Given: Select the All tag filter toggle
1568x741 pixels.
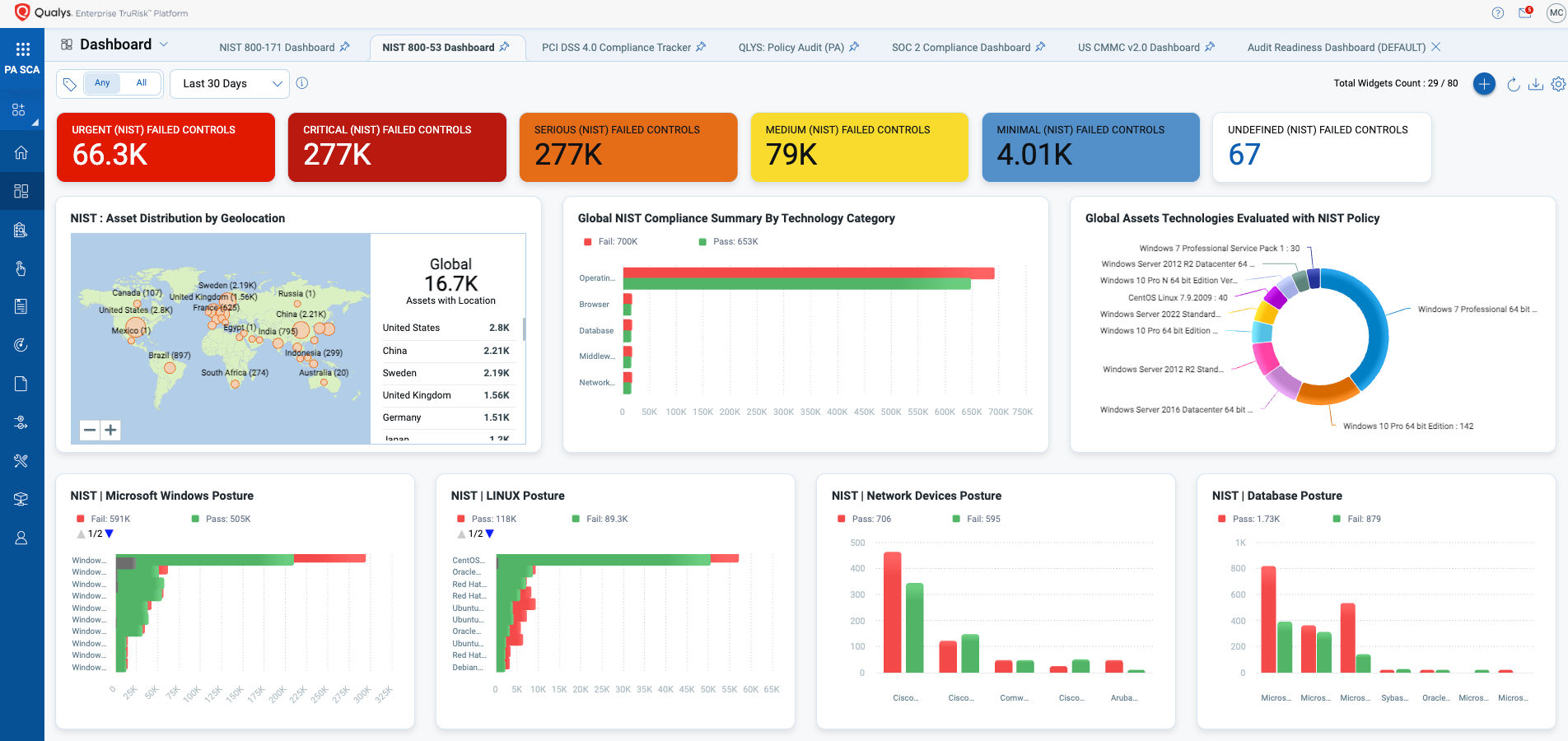Looking at the screenshot, I should pos(142,83).
